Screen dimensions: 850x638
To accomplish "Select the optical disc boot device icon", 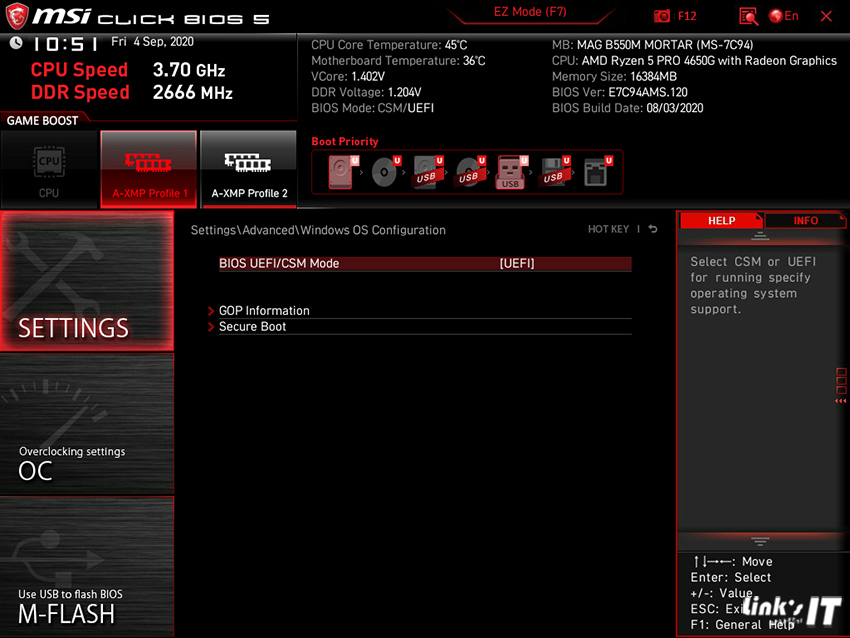I will (x=384, y=172).
